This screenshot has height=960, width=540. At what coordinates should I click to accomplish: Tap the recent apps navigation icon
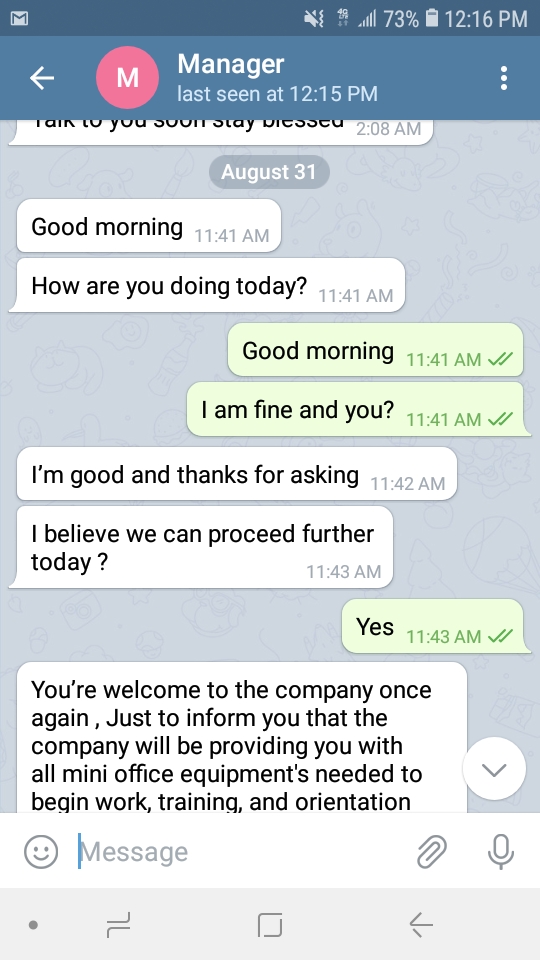[119, 924]
